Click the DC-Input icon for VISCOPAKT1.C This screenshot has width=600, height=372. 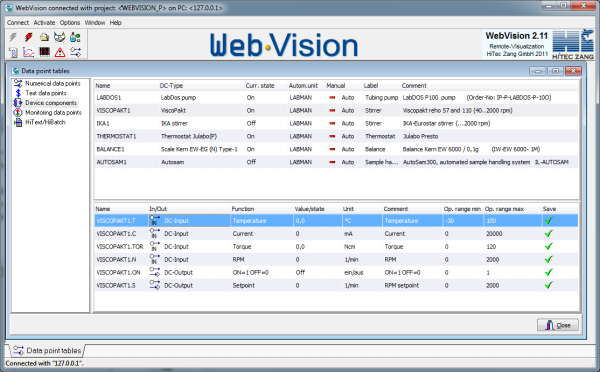pyautogui.click(x=155, y=233)
